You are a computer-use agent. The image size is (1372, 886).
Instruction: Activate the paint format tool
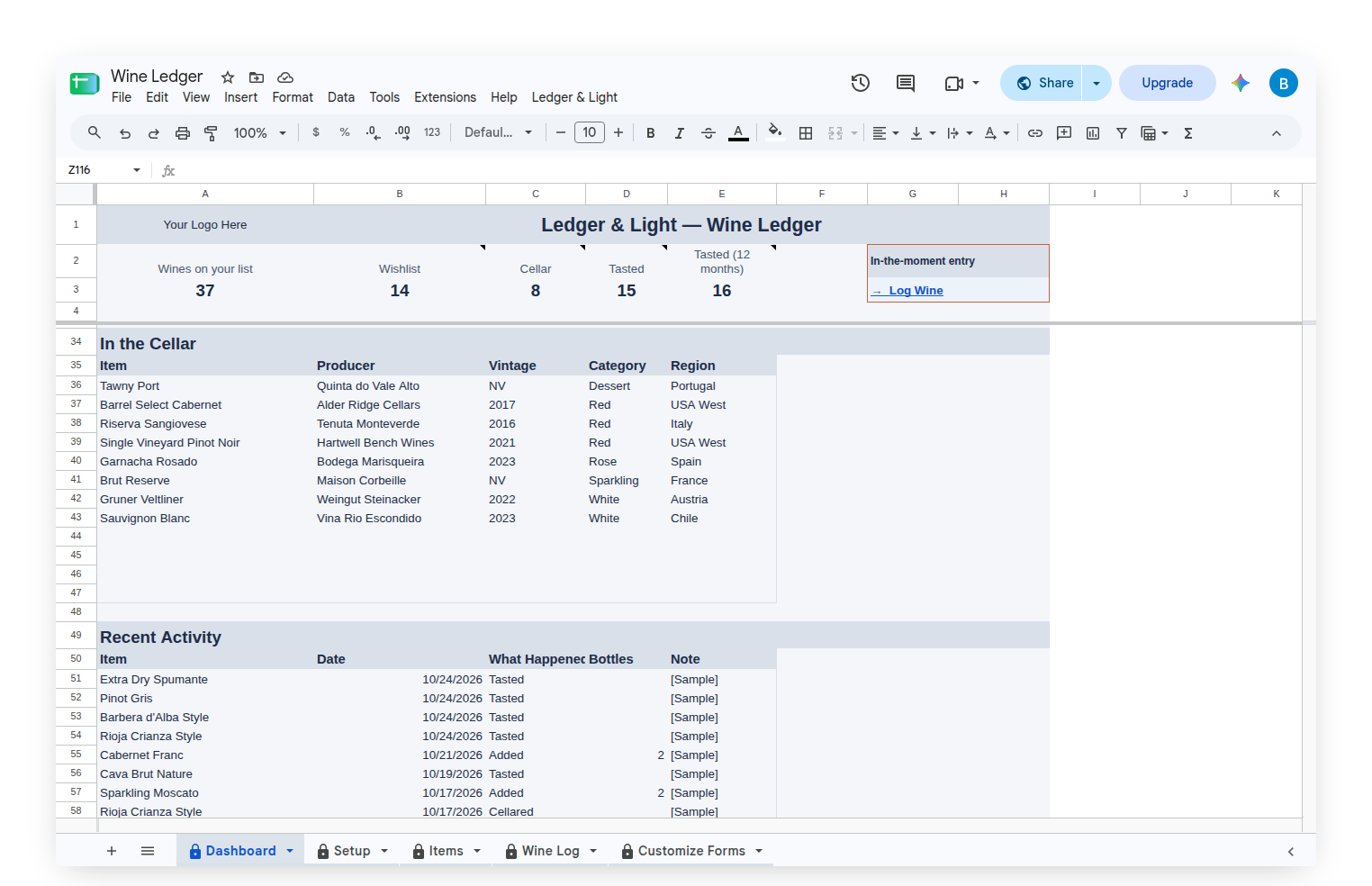pos(212,133)
